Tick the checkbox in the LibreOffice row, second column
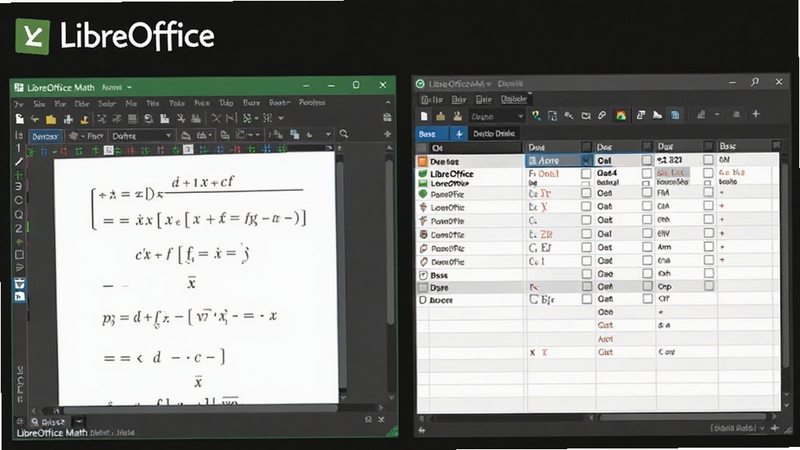The image size is (800, 450). coord(586,174)
